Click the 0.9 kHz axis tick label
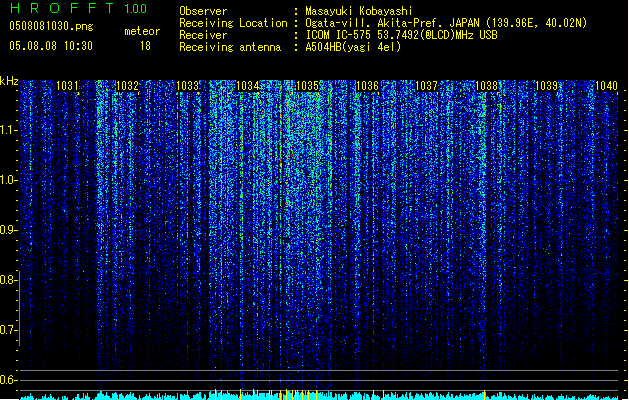This screenshot has width=629, height=400. (8, 230)
